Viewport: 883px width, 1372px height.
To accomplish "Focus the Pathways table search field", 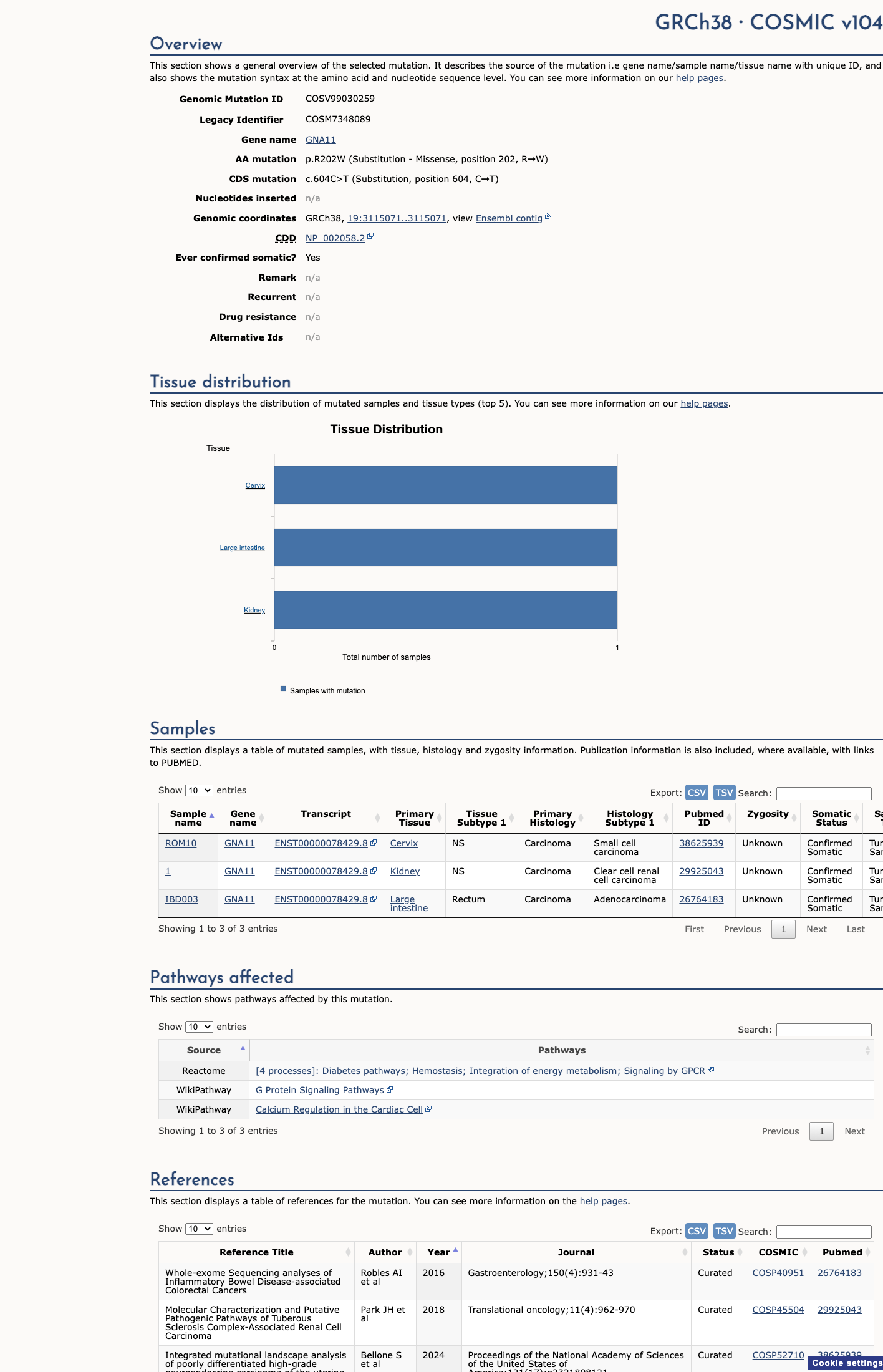I will click(824, 1030).
